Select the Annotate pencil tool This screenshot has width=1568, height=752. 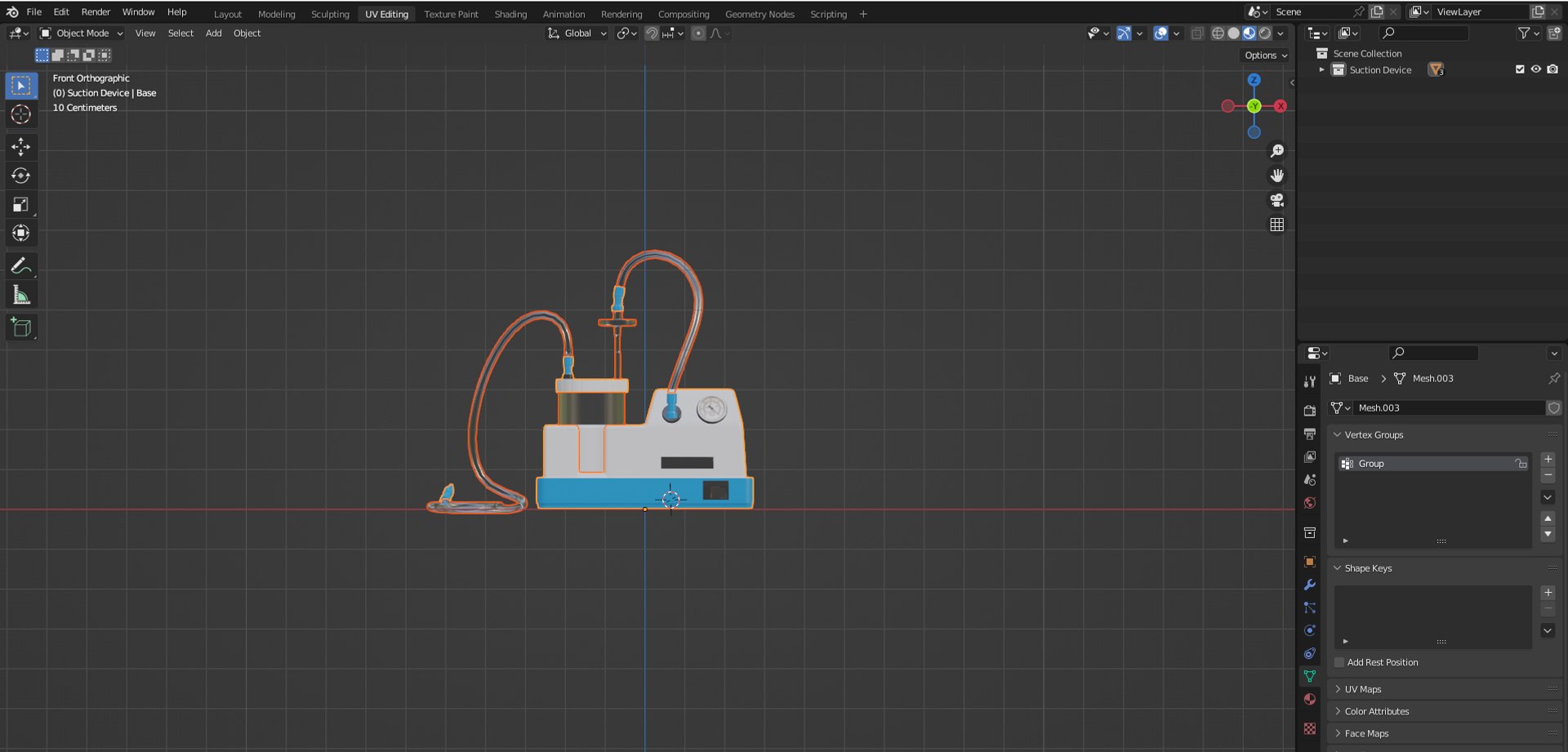tap(21, 266)
